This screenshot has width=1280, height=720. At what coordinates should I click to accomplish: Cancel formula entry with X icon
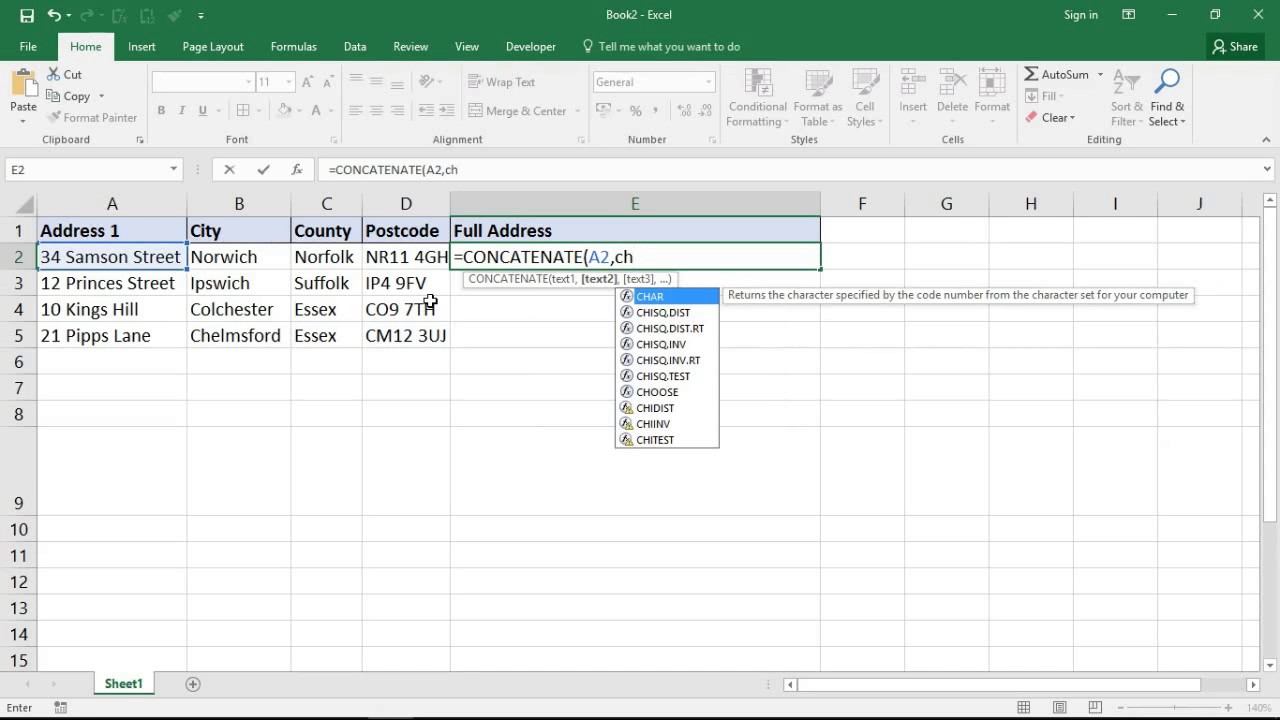[229, 170]
